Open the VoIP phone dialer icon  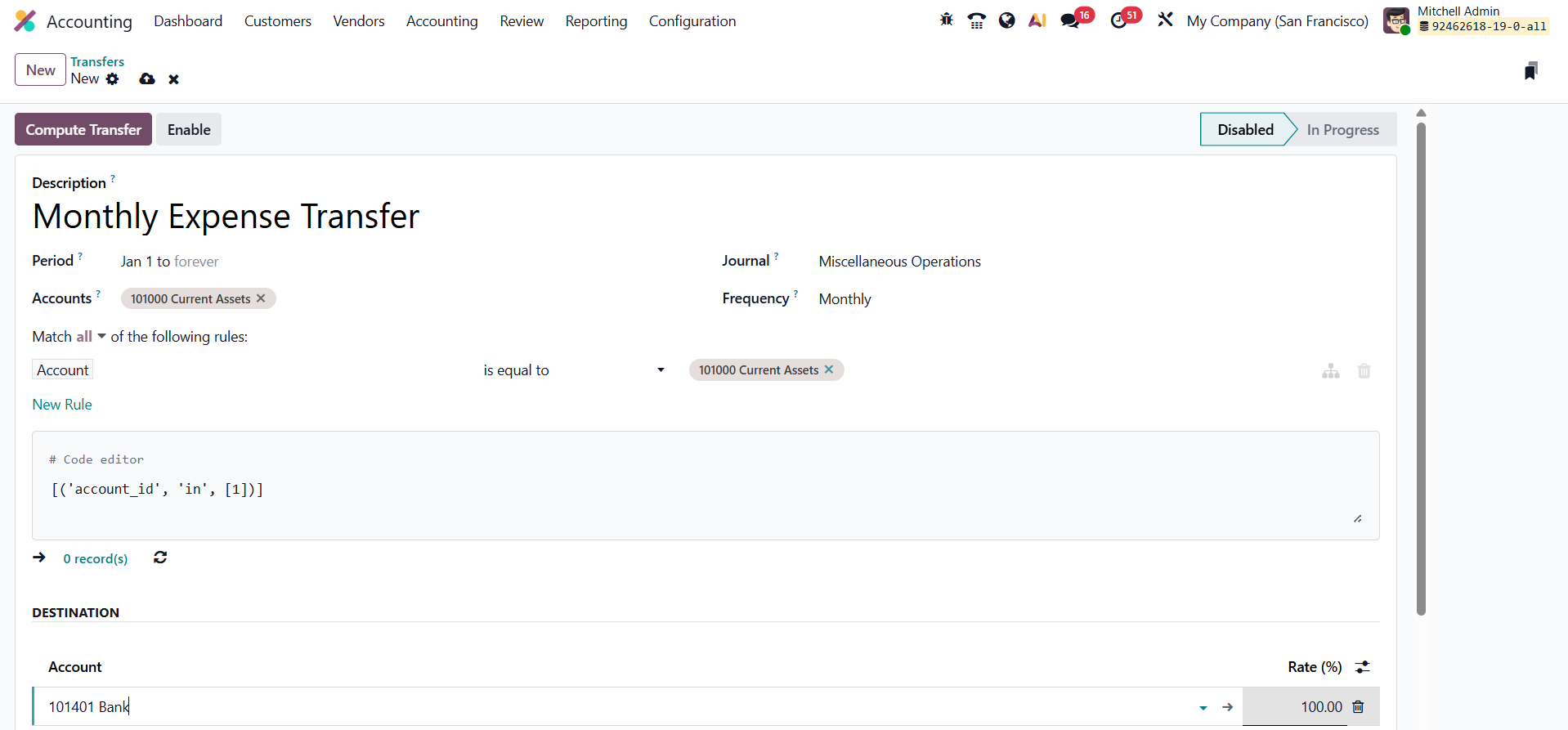(x=977, y=20)
